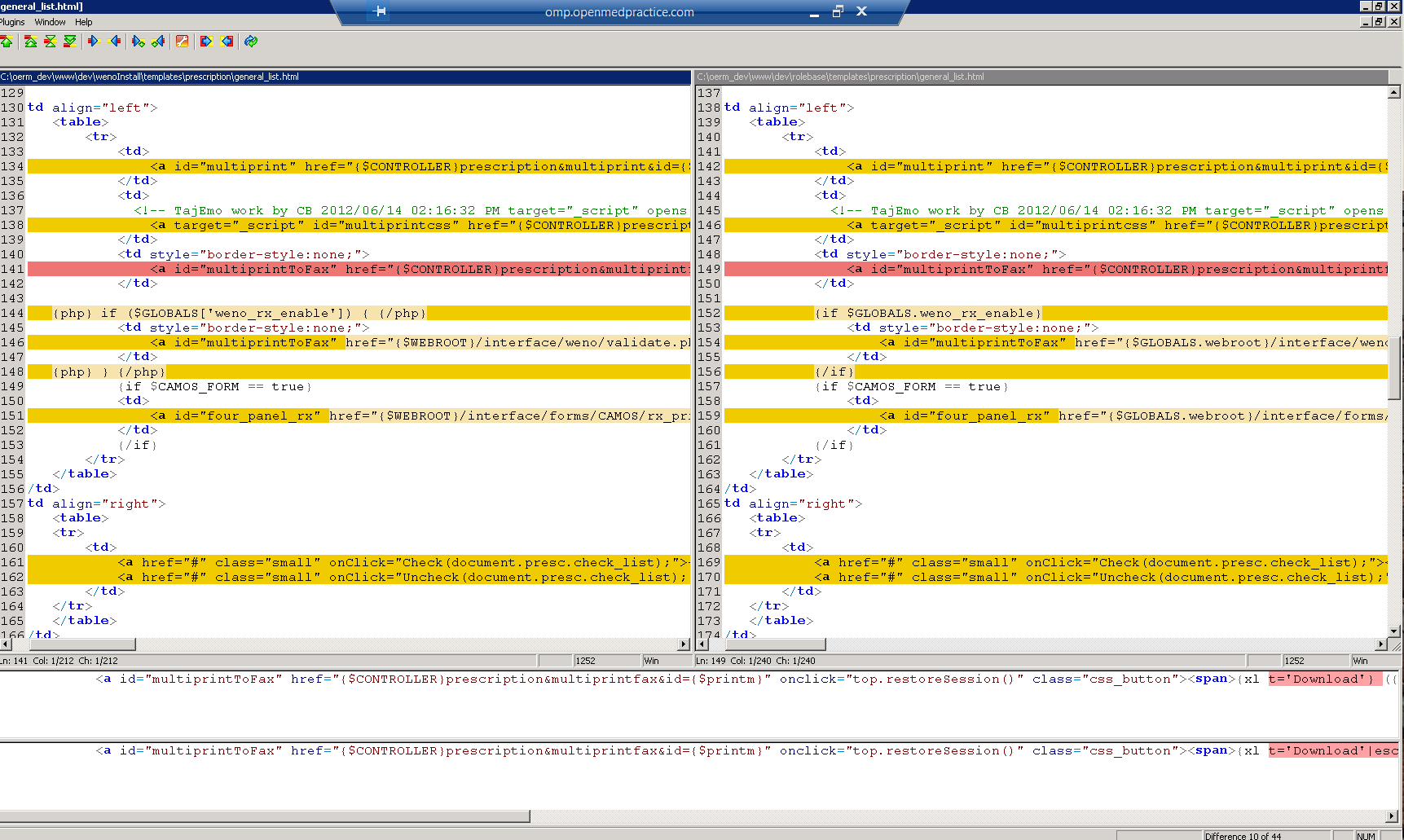This screenshot has width=1404, height=840.
Task: Activate left pane wenoInstall file path header
Action: tap(345, 77)
